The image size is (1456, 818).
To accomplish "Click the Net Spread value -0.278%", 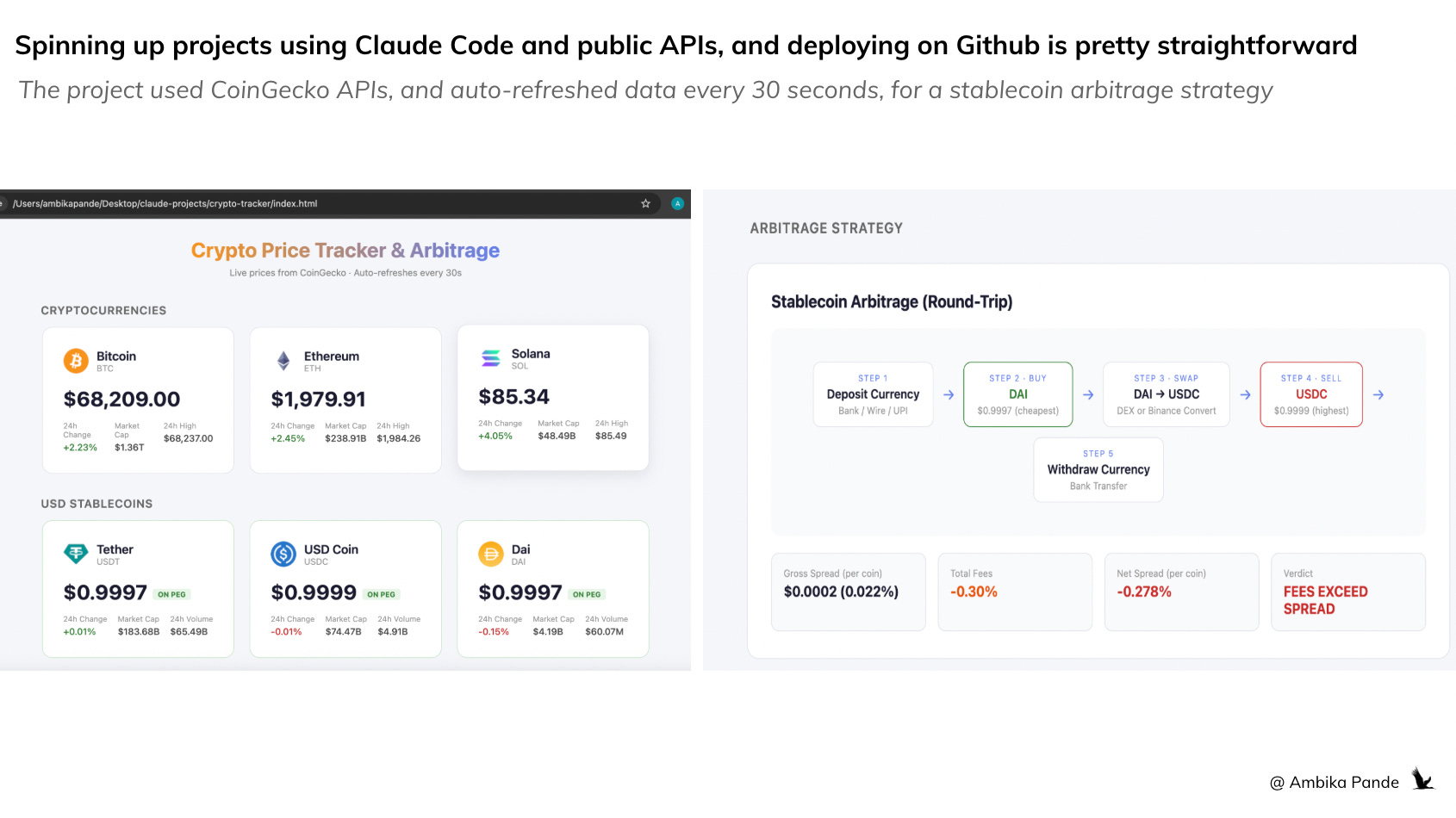I will pyautogui.click(x=1144, y=592).
